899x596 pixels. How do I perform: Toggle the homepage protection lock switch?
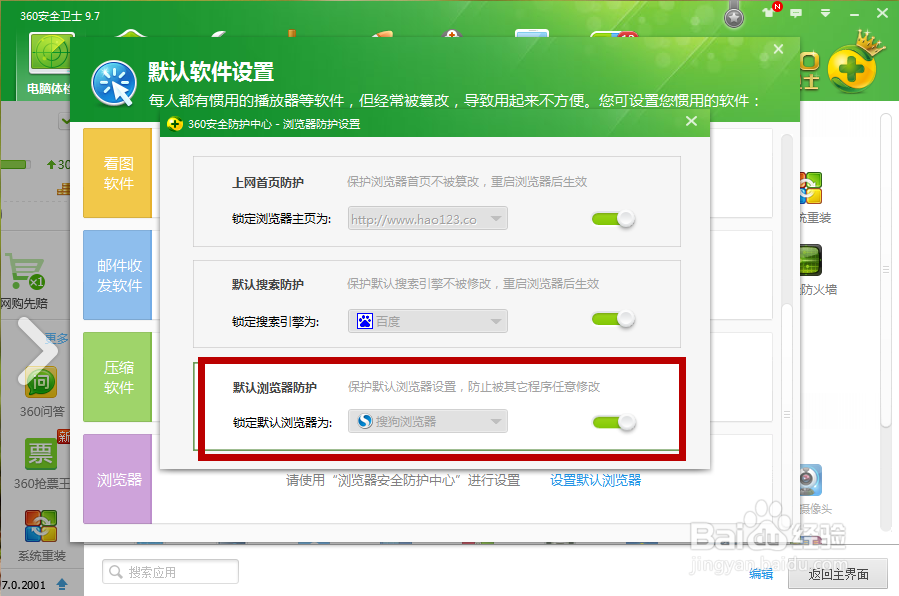(x=613, y=219)
